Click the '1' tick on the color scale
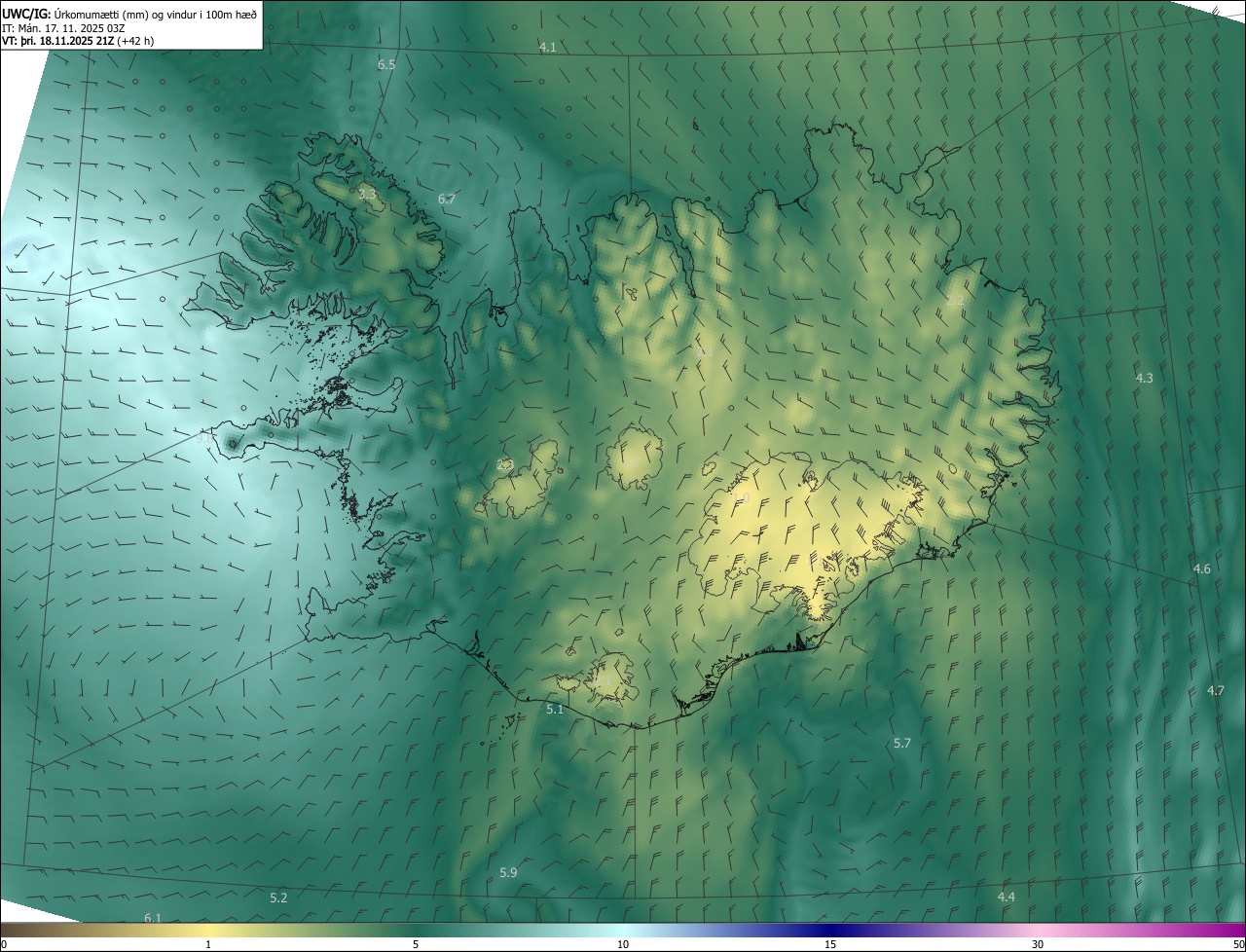Viewport: 1246px width, 952px height. point(208,944)
